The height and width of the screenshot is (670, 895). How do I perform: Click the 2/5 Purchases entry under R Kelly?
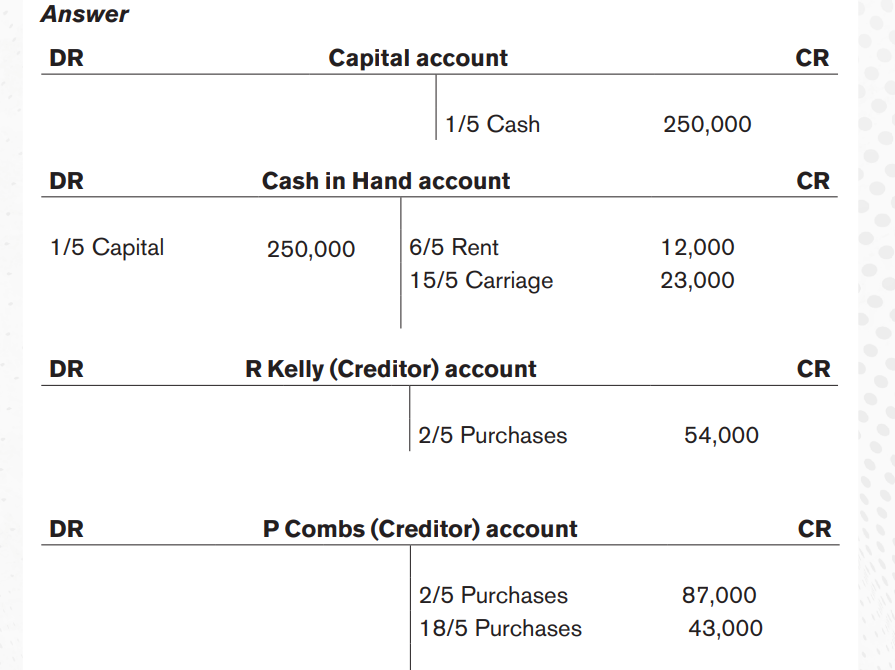coord(493,435)
